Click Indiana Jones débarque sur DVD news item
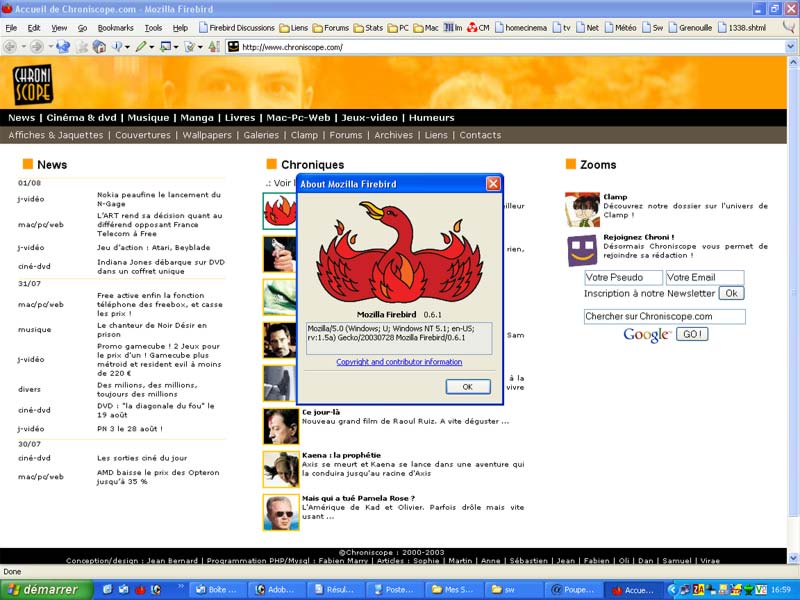The height and width of the screenshot is (600, 800). pyautogui.click(x=161, y=267)
